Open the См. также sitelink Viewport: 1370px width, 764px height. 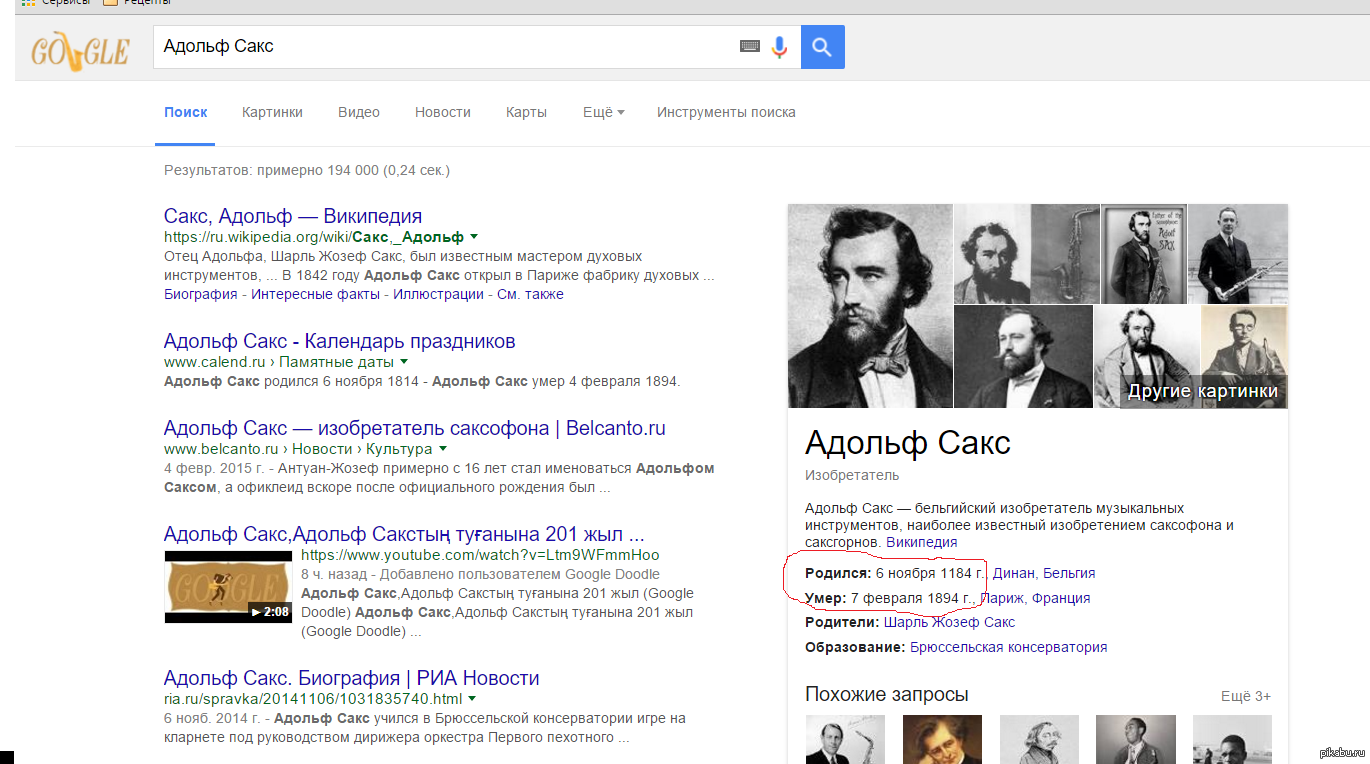coord(531,294)
